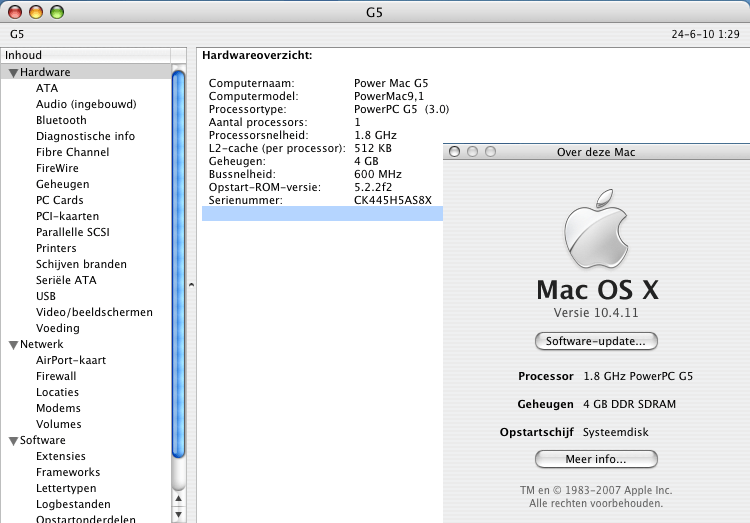The width and height of the screenshot is (750, 523).
Task: Select ATA in the Hardware list
Action: 47,88
